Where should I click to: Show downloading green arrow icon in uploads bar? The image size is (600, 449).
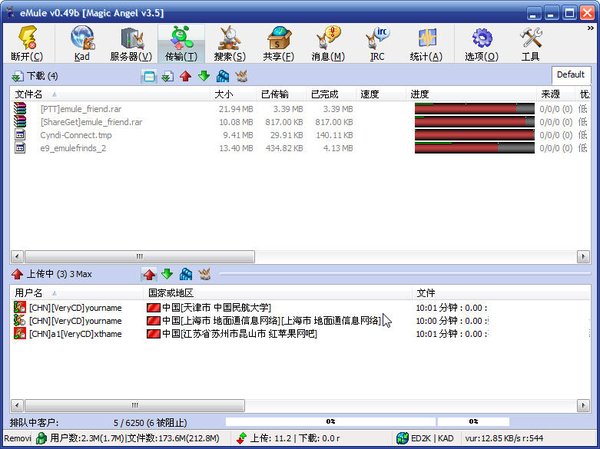point(167,274)
